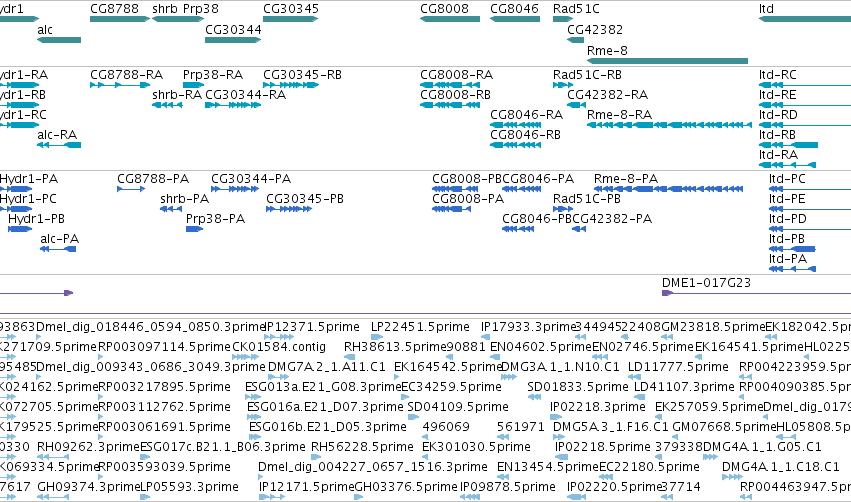Select the CG8008 gene label
Image resolution: width=851 pixels, height=502 pixels.
coord(444,9)
